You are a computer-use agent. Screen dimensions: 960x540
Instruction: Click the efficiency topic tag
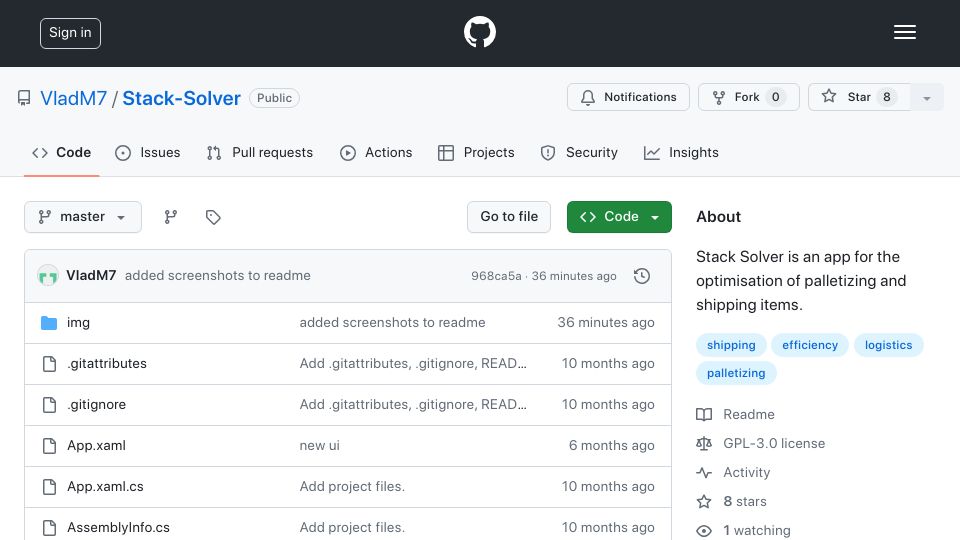coord(810,345)
